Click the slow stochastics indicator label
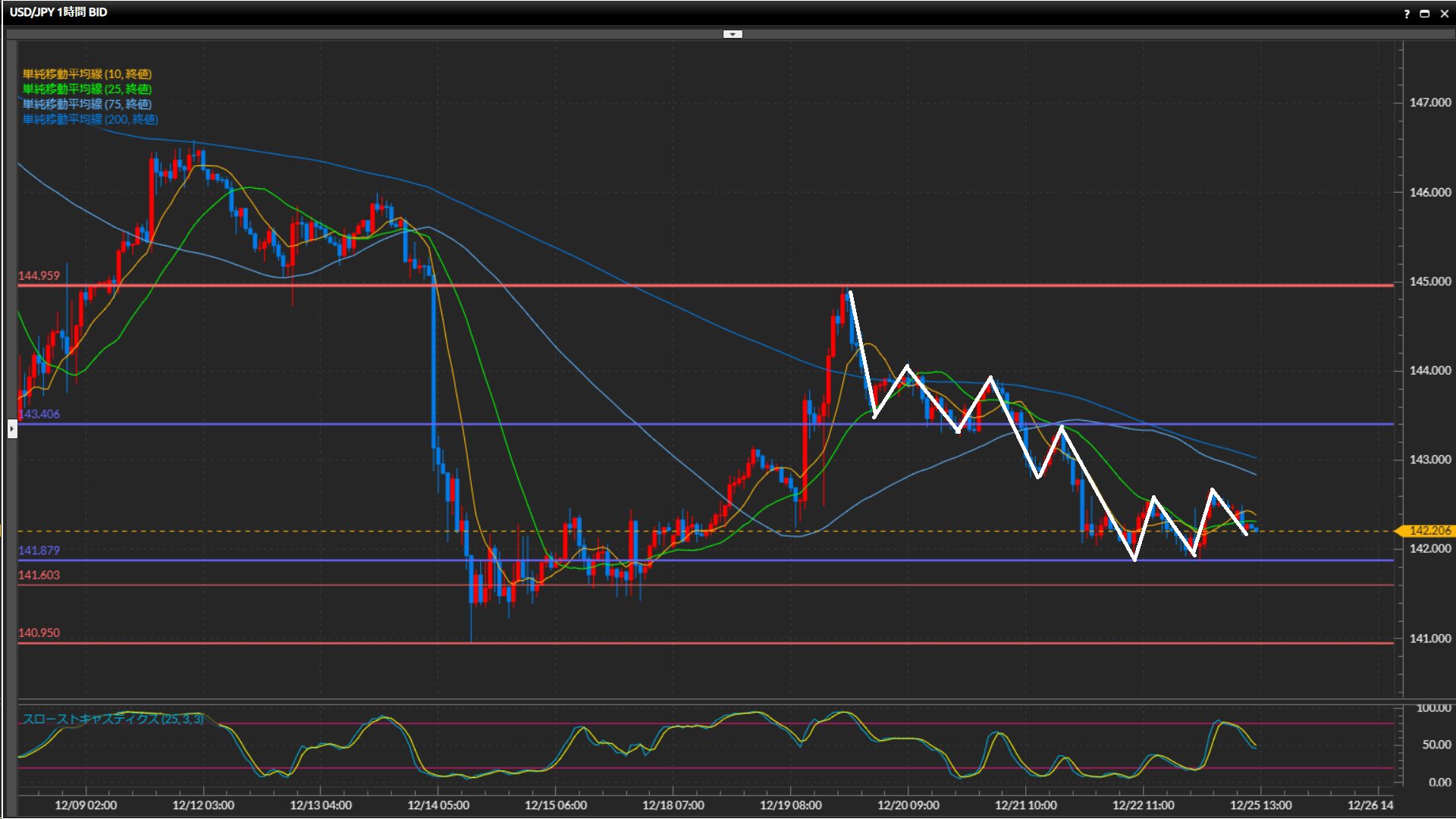The image size is (1456, 819). (x=112, y=719)
